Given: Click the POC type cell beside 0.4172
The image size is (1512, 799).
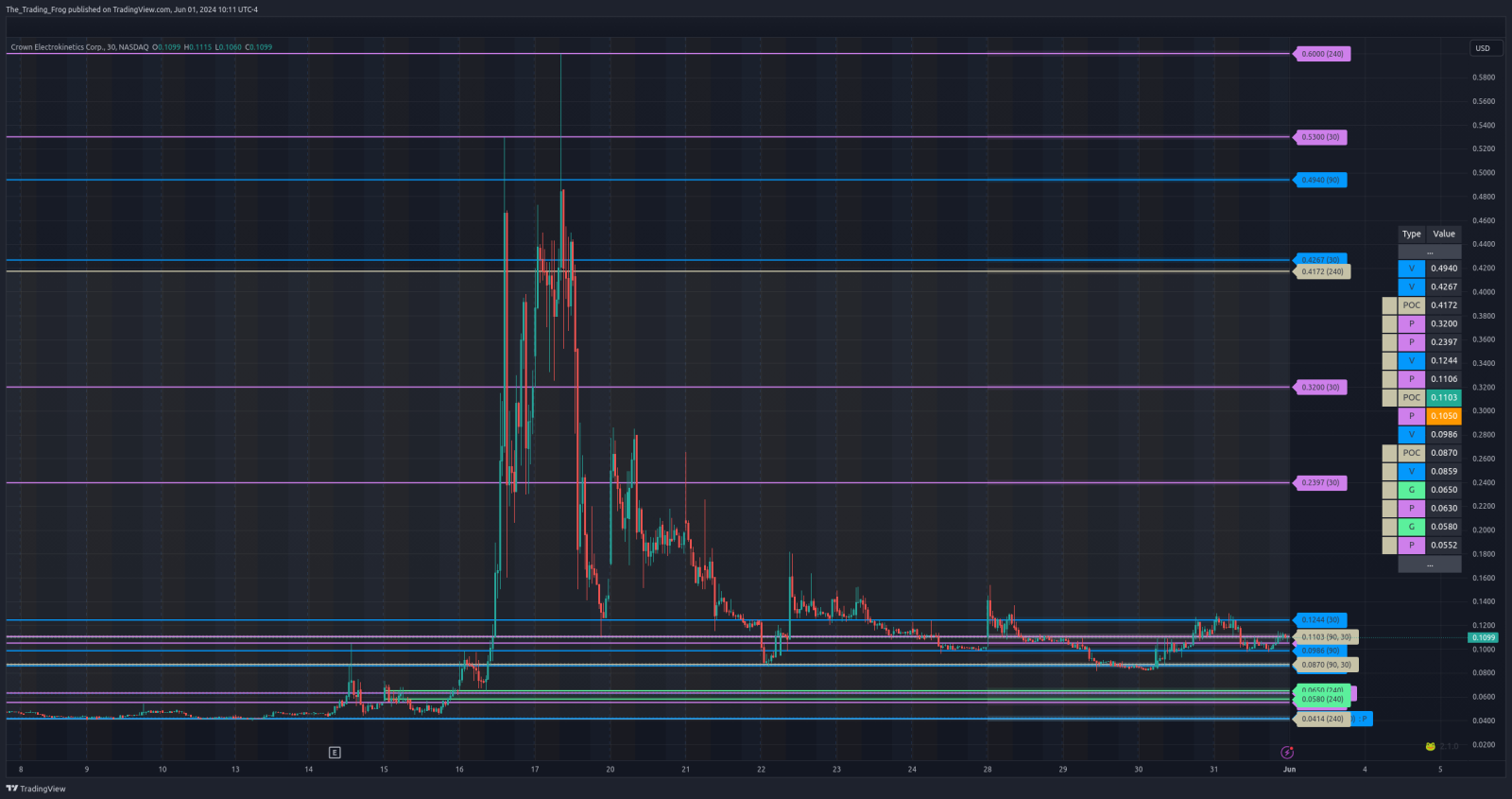Looking at the screenshot, I should (x=1412, y=305).
